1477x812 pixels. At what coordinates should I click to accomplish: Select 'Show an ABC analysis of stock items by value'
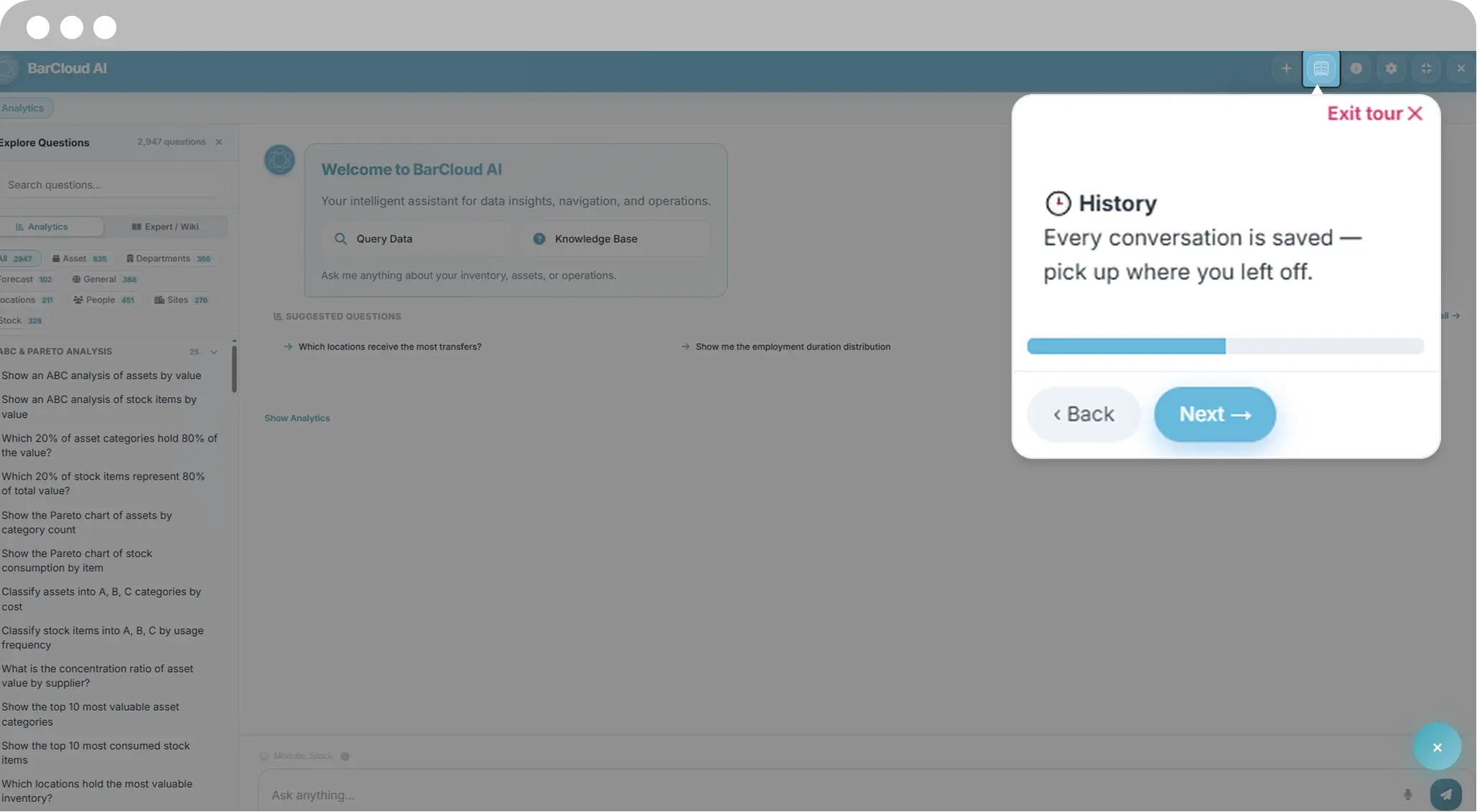click(99, 407)
